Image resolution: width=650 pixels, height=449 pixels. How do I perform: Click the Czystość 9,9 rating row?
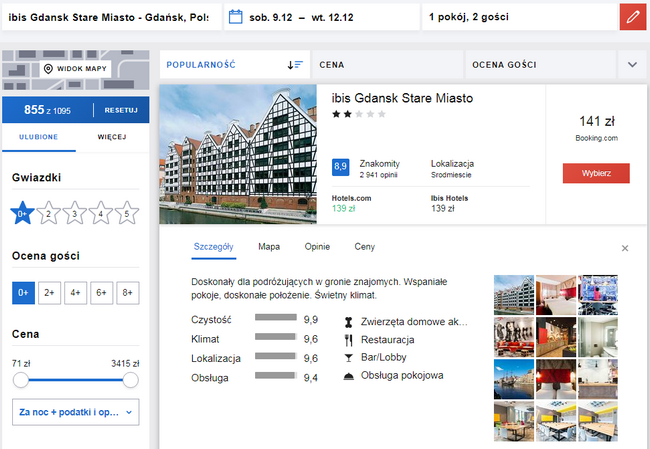[255, 320]
